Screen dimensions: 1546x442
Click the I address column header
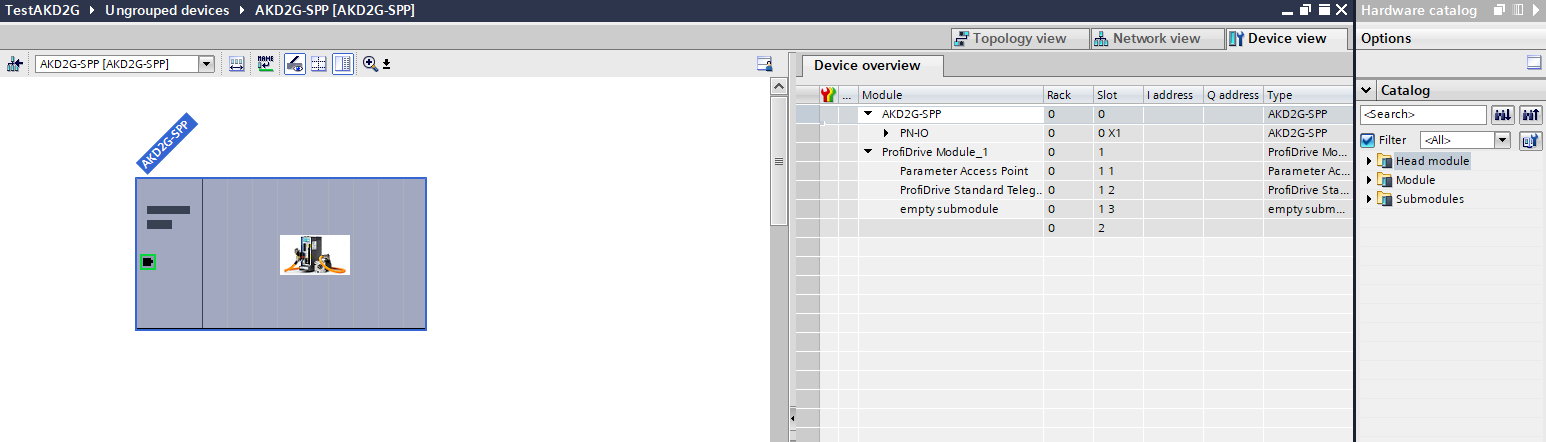[1173, 95]
